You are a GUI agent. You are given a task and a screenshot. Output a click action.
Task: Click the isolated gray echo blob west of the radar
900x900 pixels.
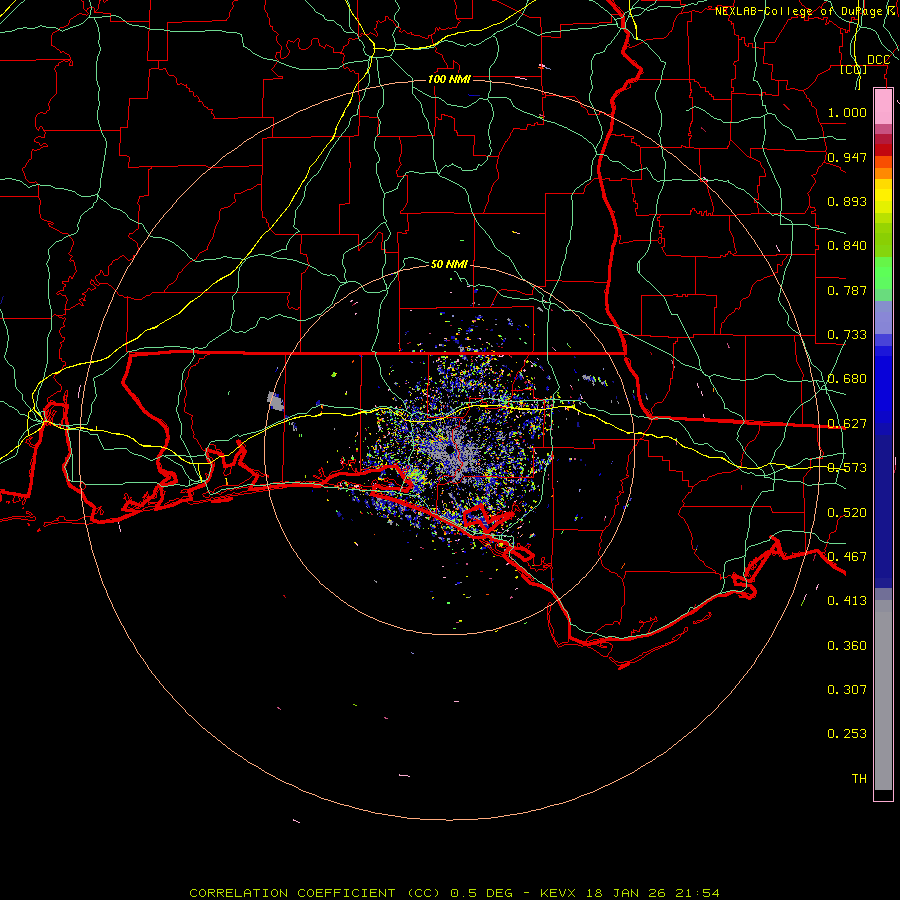coord(276,401)
